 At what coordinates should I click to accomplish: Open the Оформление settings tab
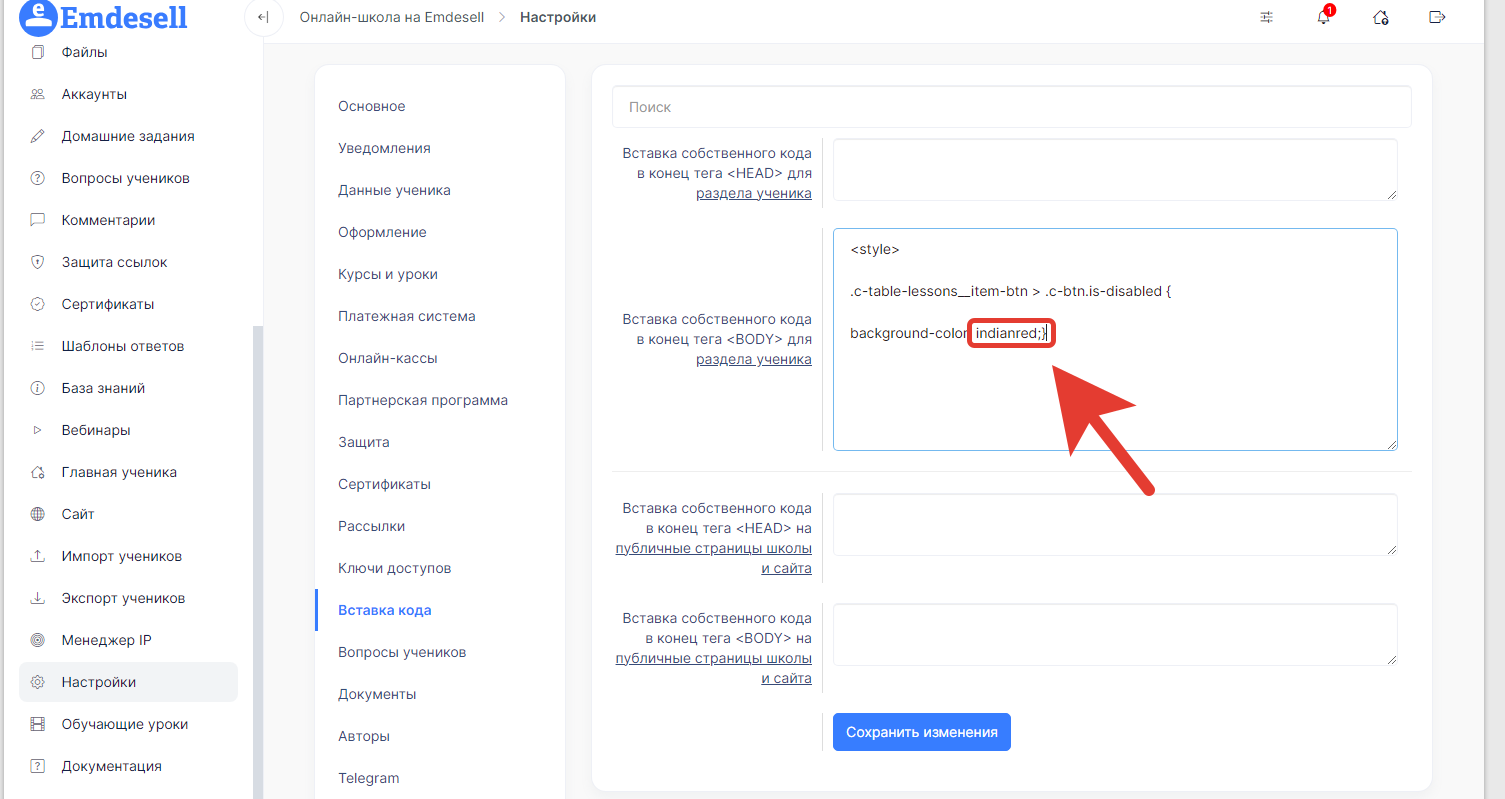coord(382,232)
